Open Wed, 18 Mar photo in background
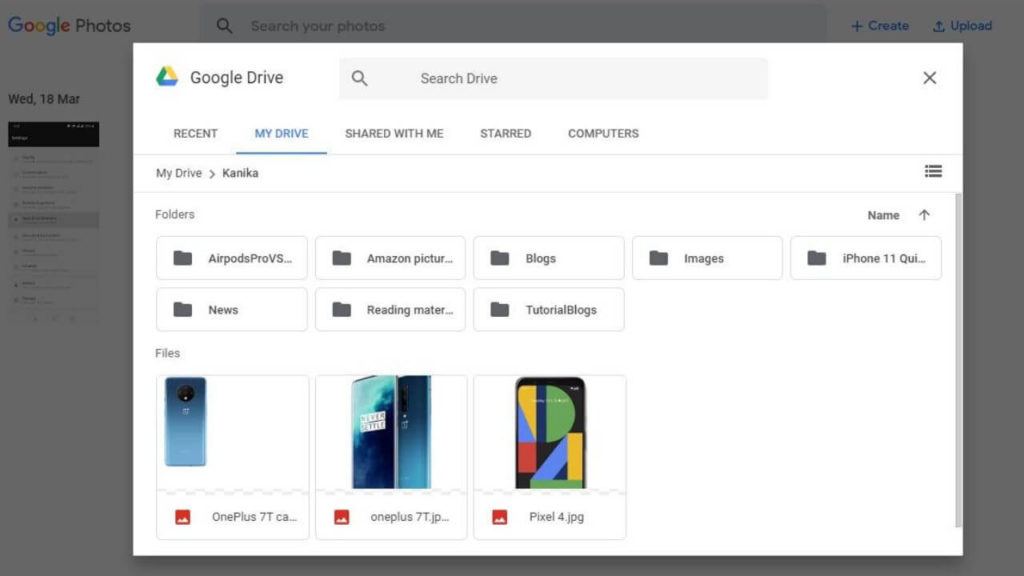 coord(54,221)
